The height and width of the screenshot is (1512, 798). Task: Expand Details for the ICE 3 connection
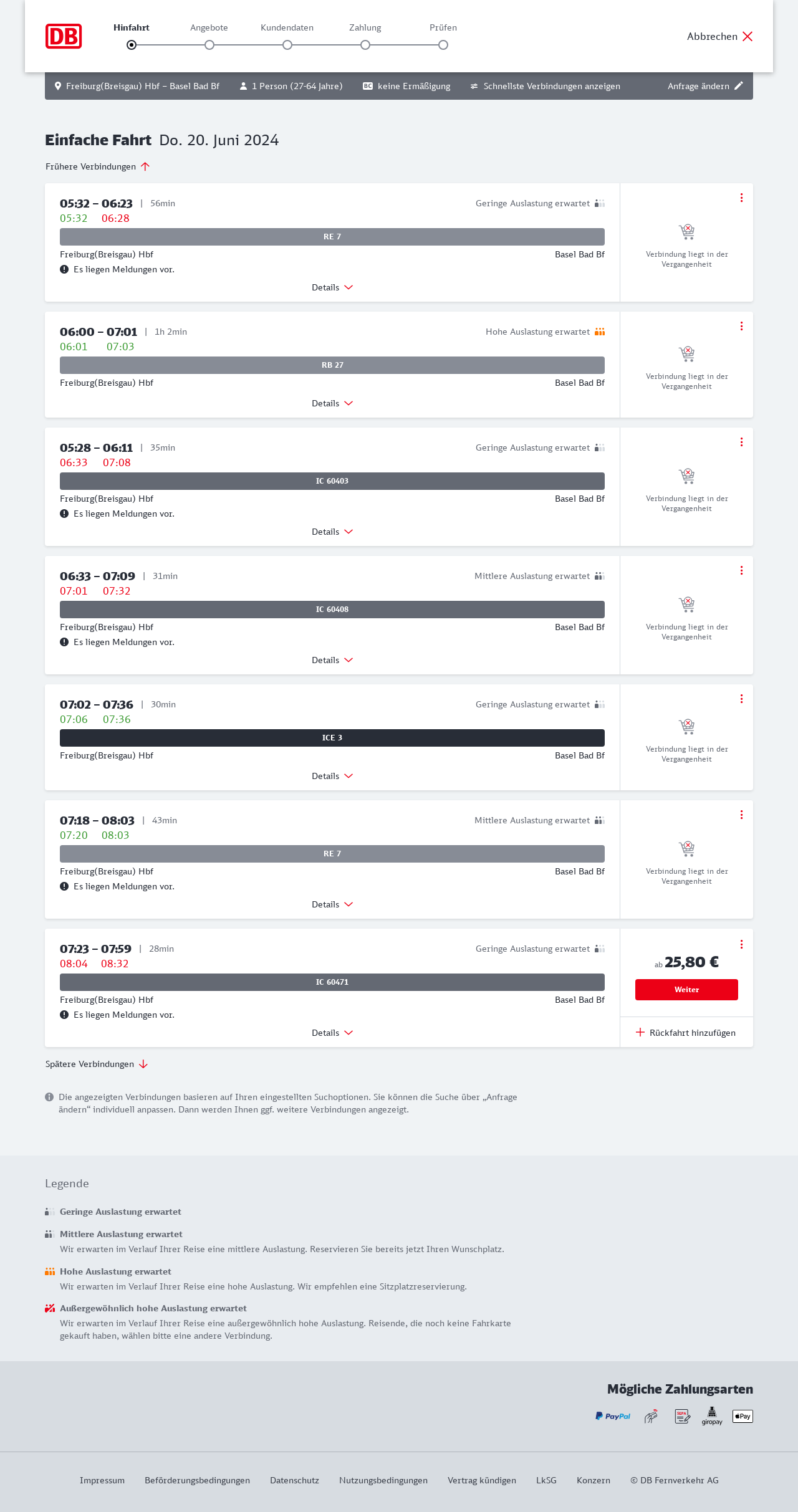point(332,776)
